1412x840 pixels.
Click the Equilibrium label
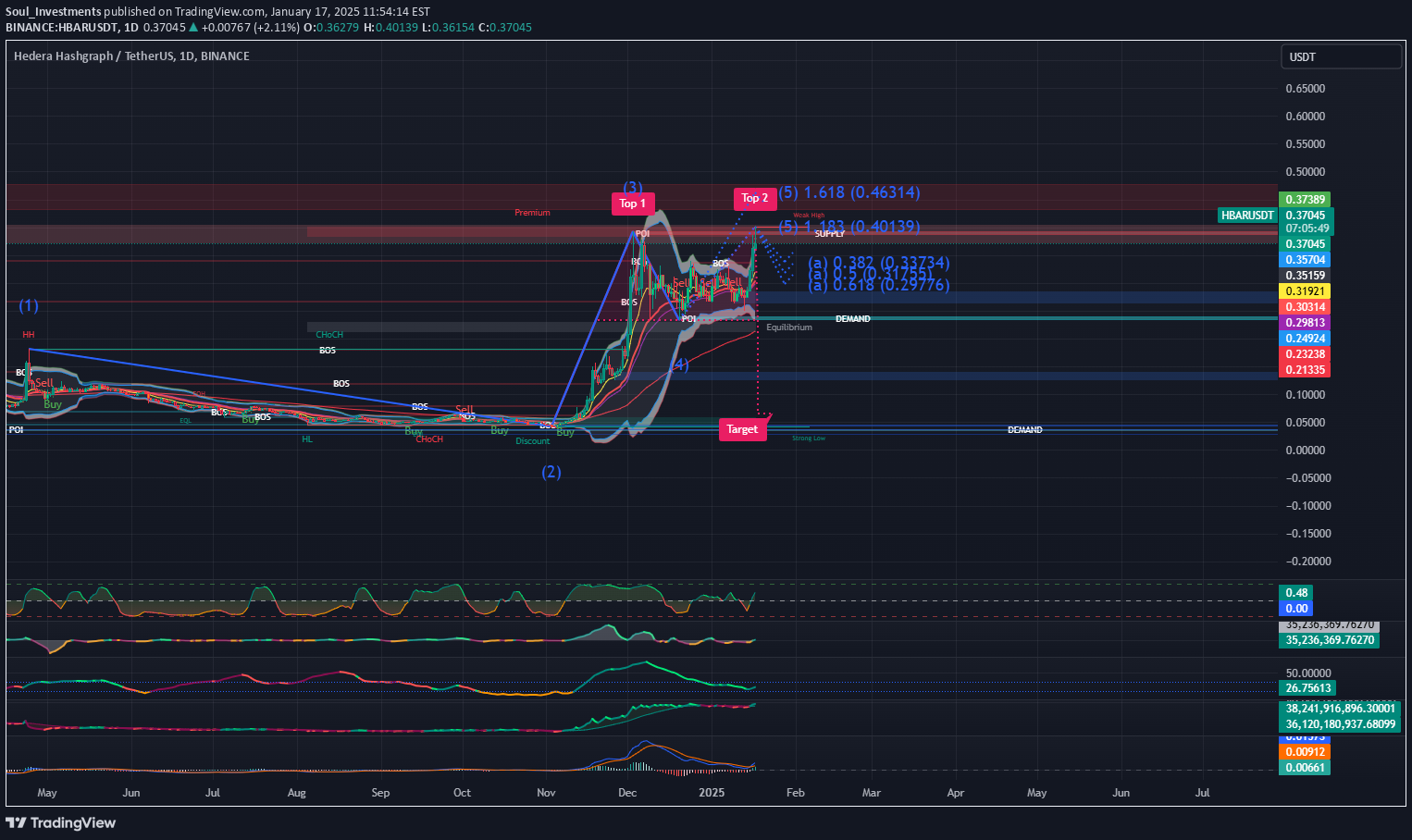(789, 327)
